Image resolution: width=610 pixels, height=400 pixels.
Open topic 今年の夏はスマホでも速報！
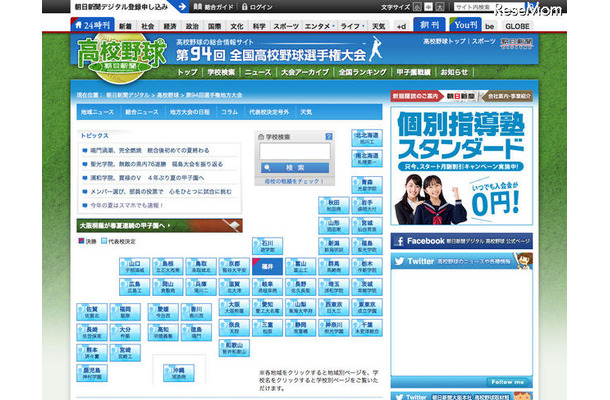coord(127,205)
